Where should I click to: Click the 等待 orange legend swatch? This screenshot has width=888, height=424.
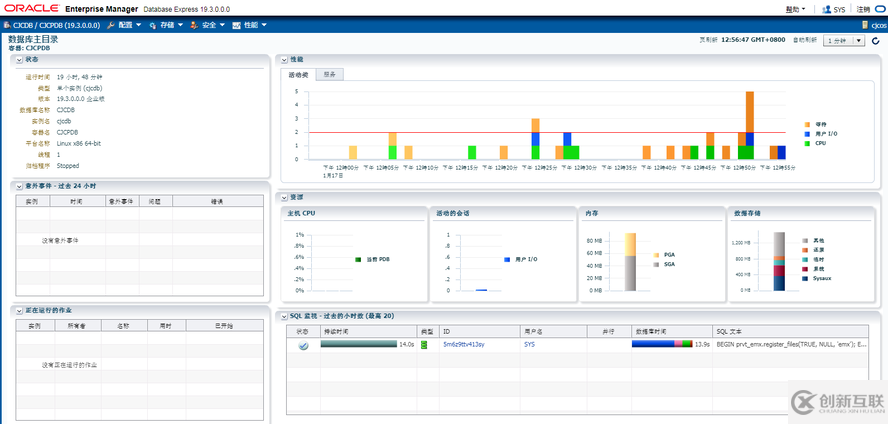(808, 124)
